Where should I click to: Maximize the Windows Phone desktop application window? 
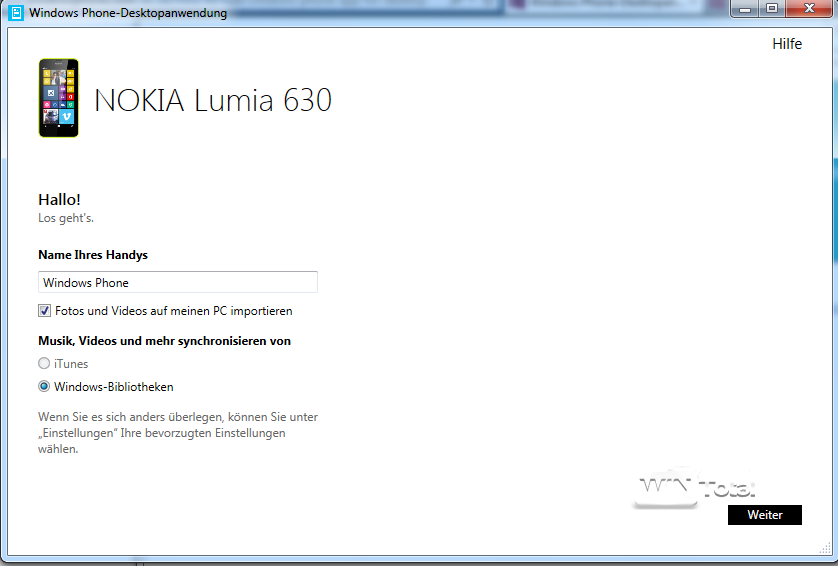click(x=772, y=9)
